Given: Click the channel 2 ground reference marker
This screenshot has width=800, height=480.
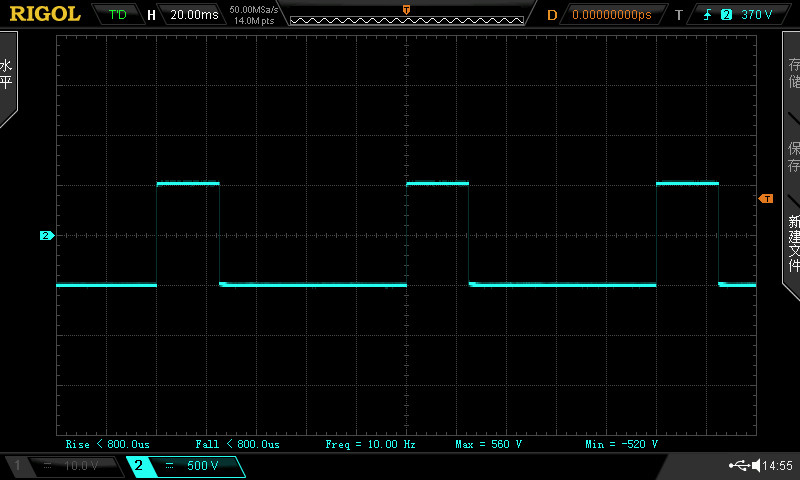Looking at the screenshot, I should click(46, 236).
